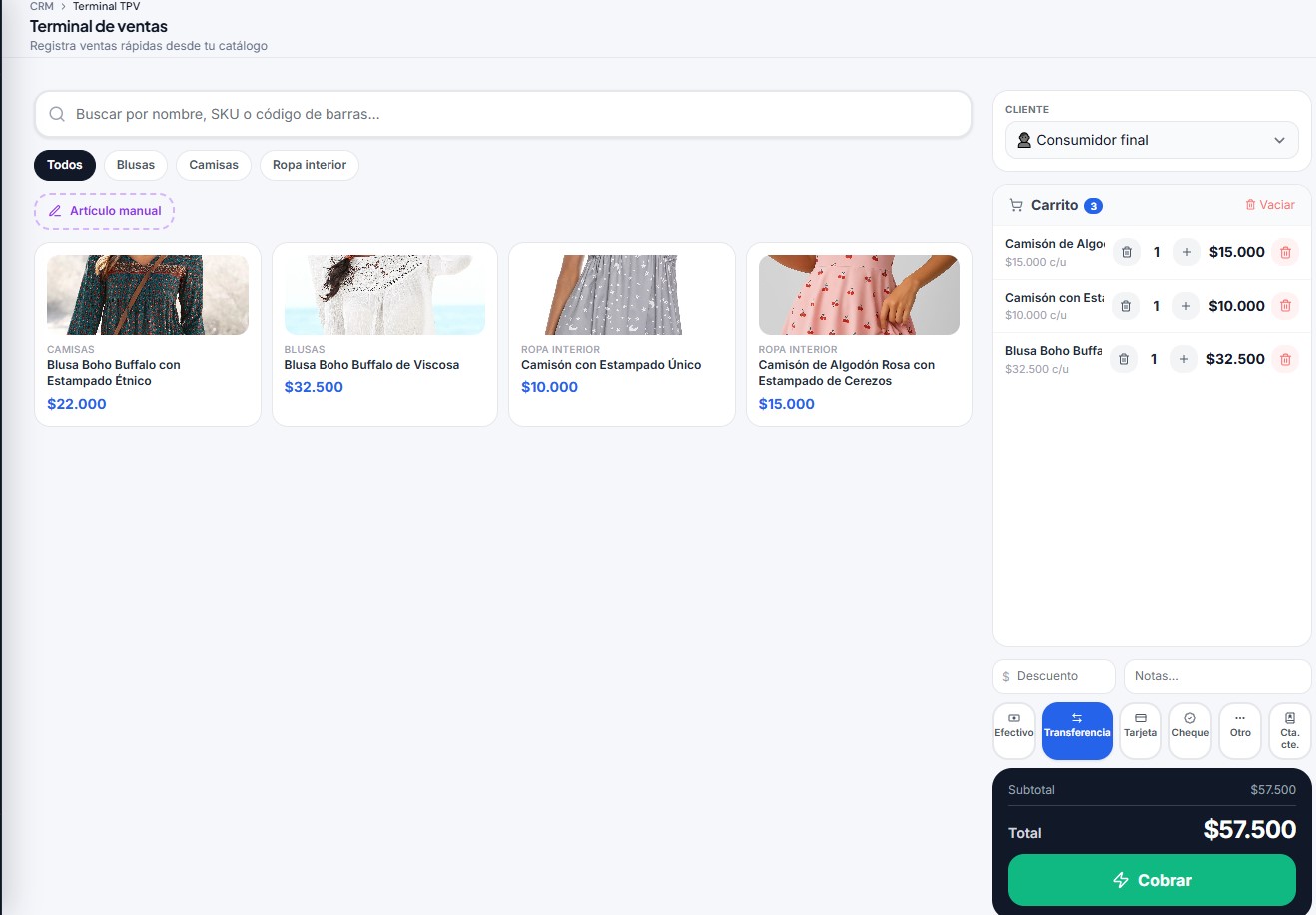Select Cta. cte. payment option
1316x915 pixels.
tap(1289, 731)
